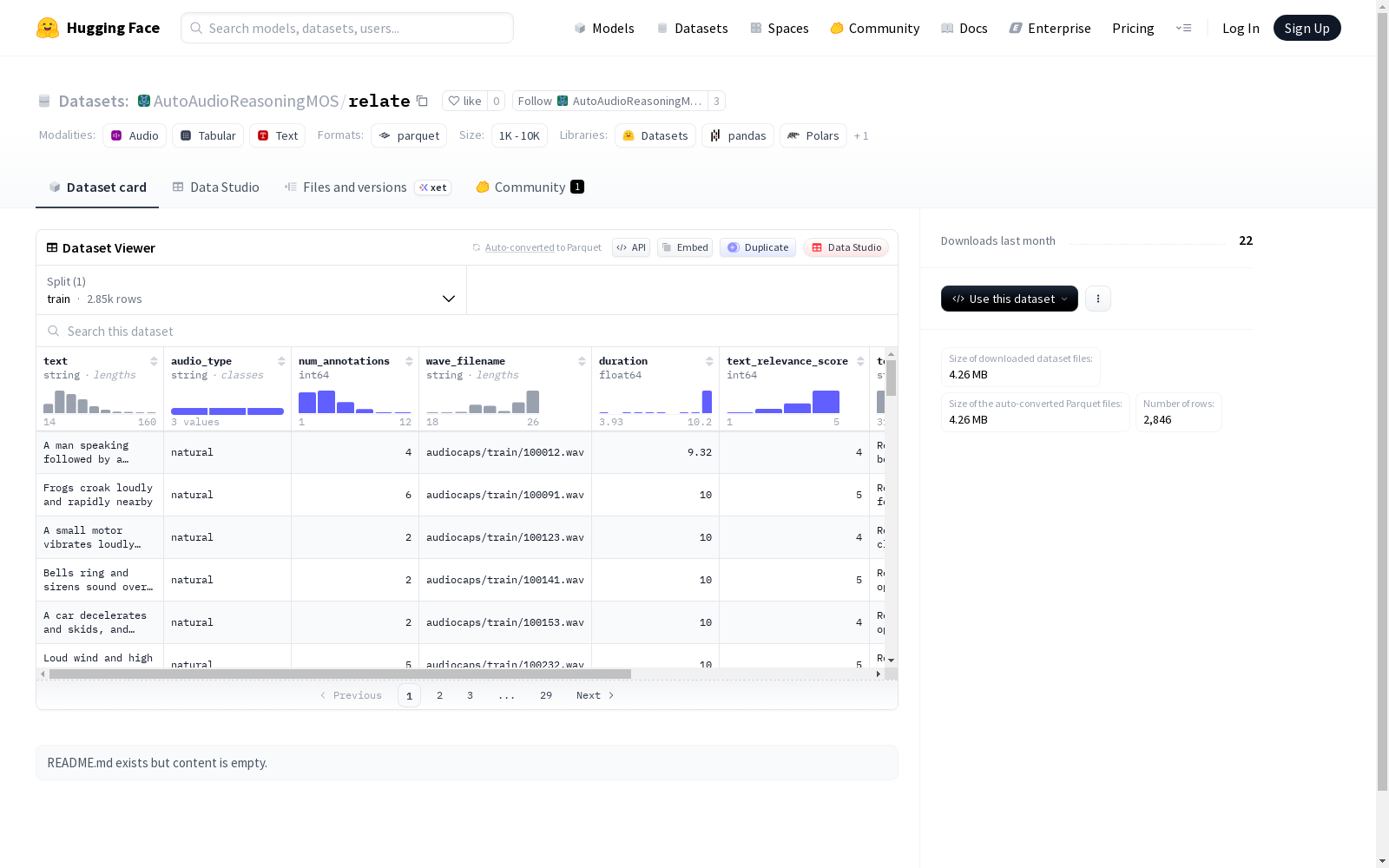Image resolution: width=1389 pixels, height=868 pixels.
Task: Sort by the audio_type column
Action: 281,361
